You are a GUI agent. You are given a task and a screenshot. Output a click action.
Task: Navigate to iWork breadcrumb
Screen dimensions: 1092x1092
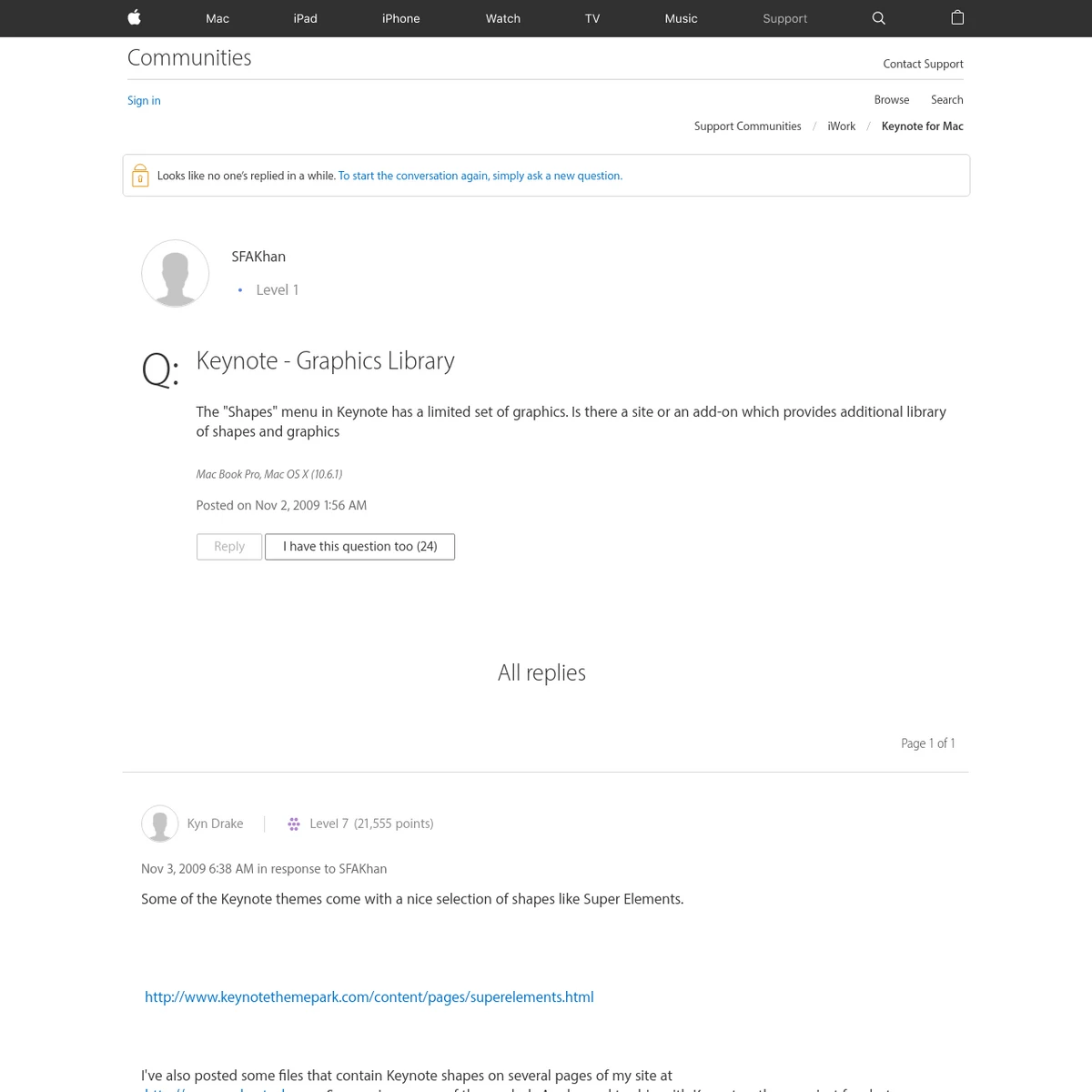[x=841, y=126]
